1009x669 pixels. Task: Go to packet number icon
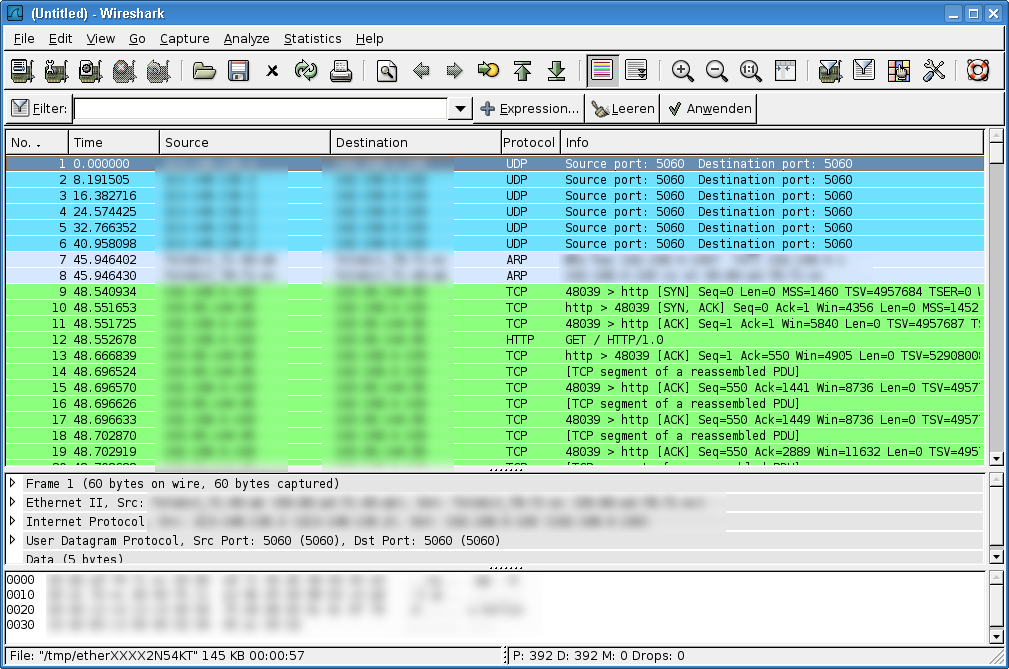point(488,71)
